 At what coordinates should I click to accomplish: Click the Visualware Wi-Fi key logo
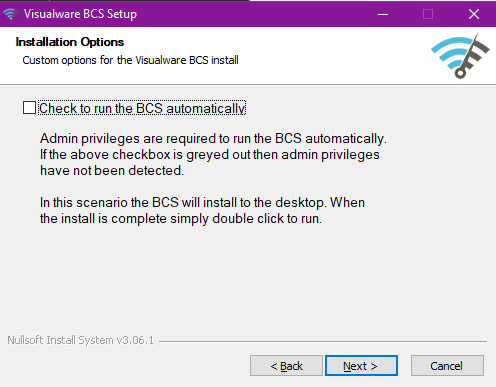click(x=460, y=56)
